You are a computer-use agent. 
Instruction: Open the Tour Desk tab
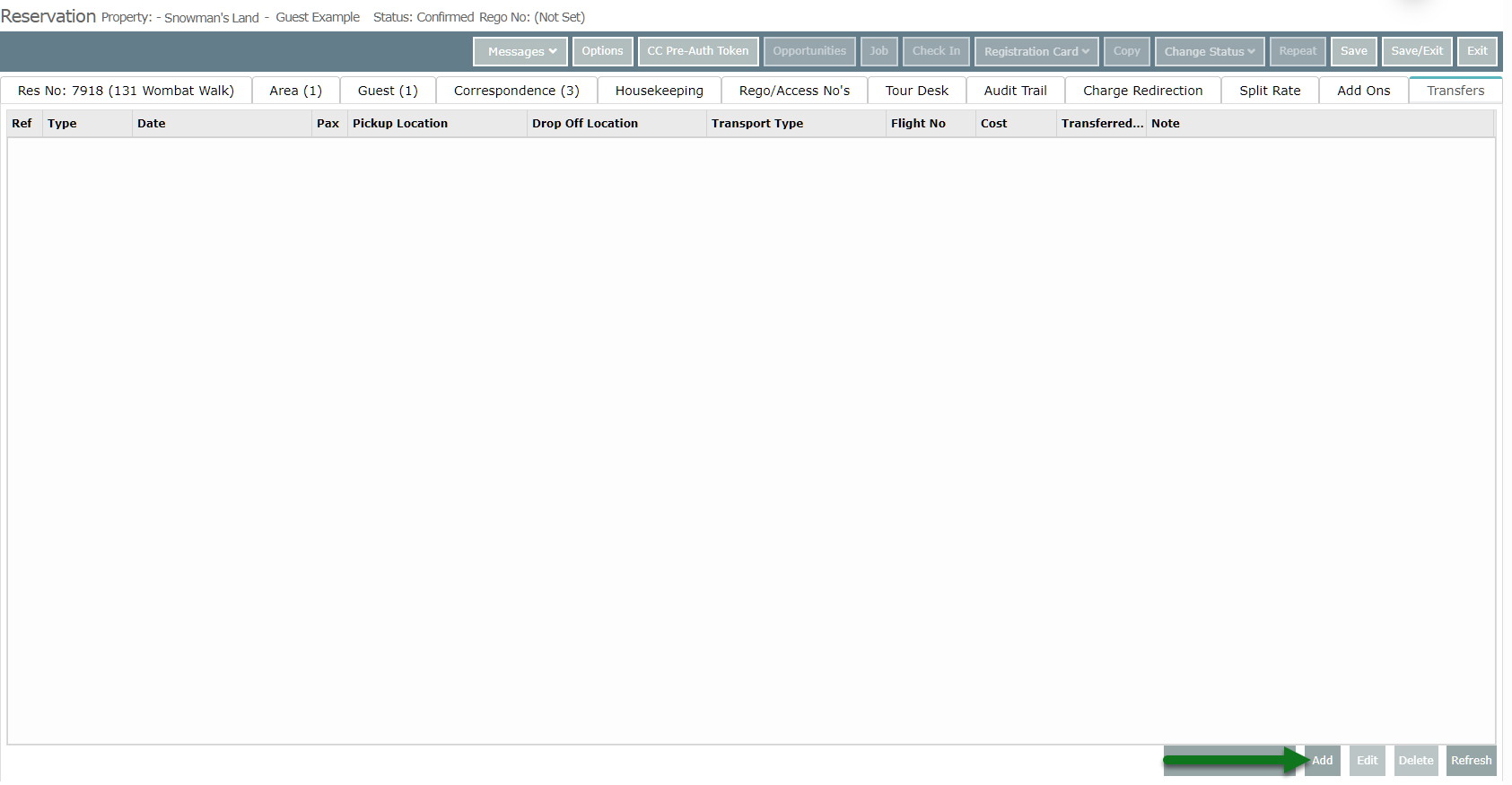coord(917,91)
